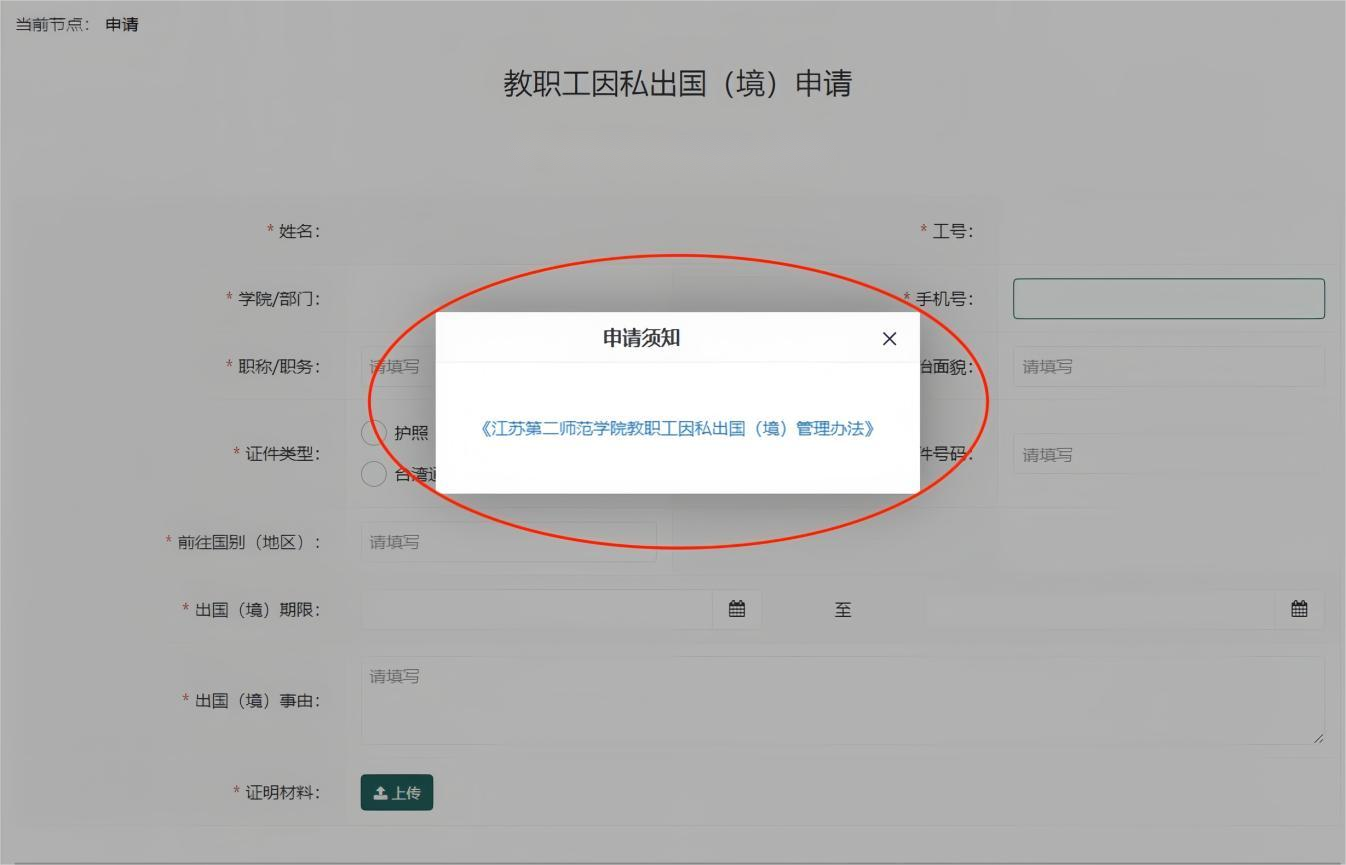Click the end date calendar icon

point(1299,609)
